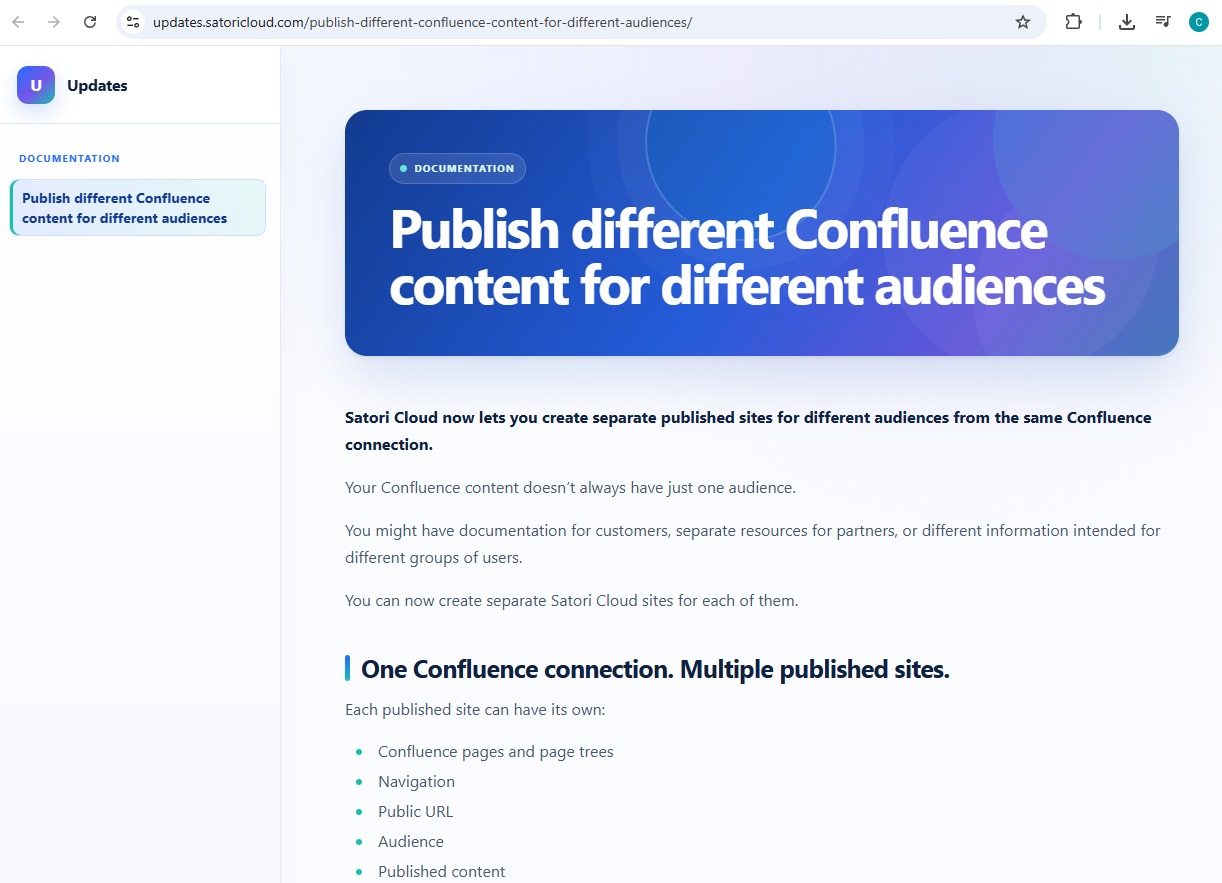1222x883 pixels.
Task: Click the browser Forward arrow
Action: pyautogui.click(x=54, y=22)
